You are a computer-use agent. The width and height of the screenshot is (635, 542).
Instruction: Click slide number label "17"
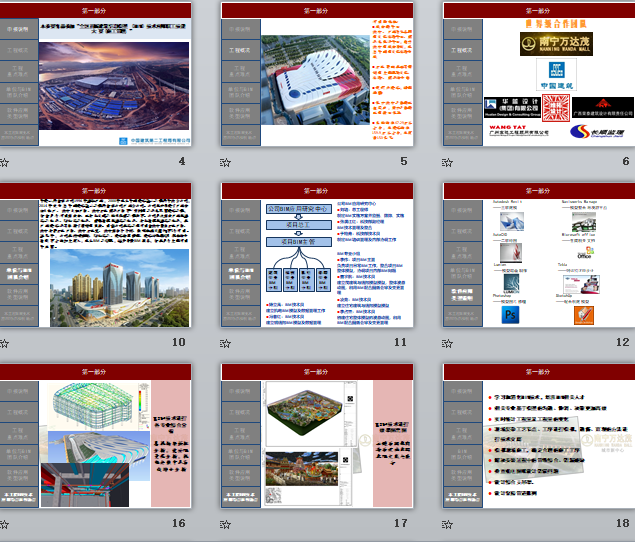coord(401,523)
